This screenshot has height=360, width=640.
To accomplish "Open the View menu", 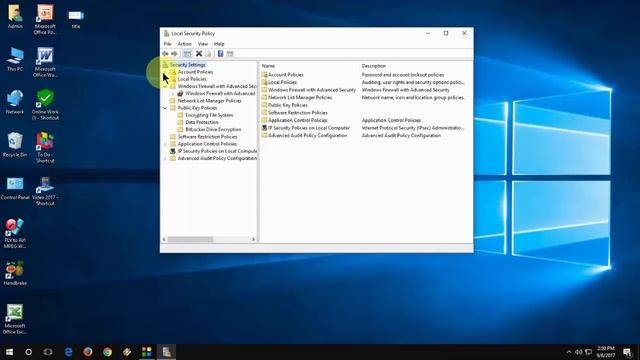I will tap(203, 44).
